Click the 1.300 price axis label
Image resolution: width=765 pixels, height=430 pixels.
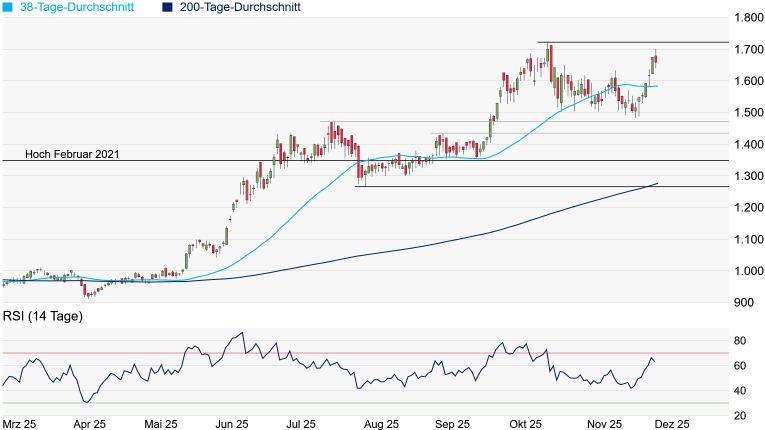(747, 176)
